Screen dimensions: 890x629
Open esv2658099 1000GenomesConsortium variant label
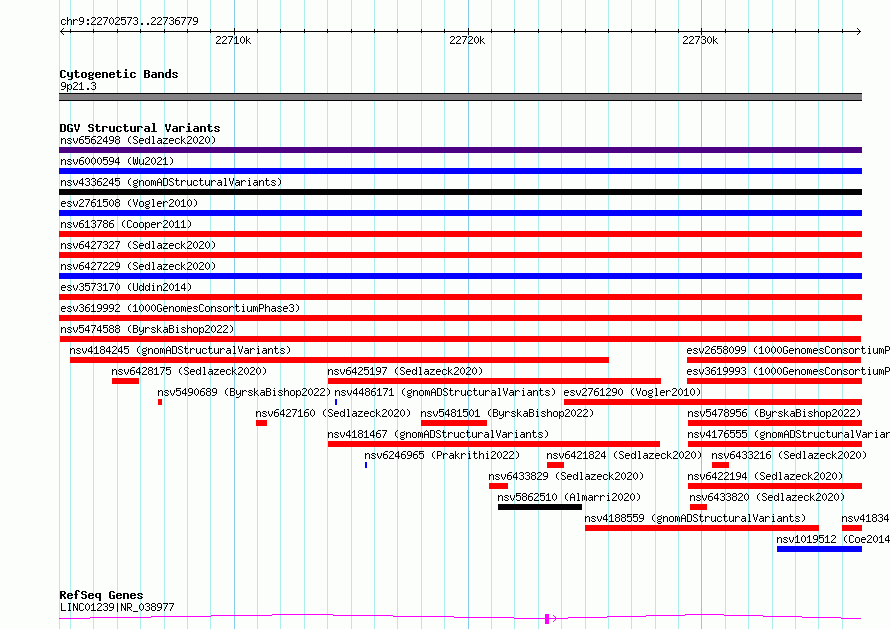tap(788, 350)
